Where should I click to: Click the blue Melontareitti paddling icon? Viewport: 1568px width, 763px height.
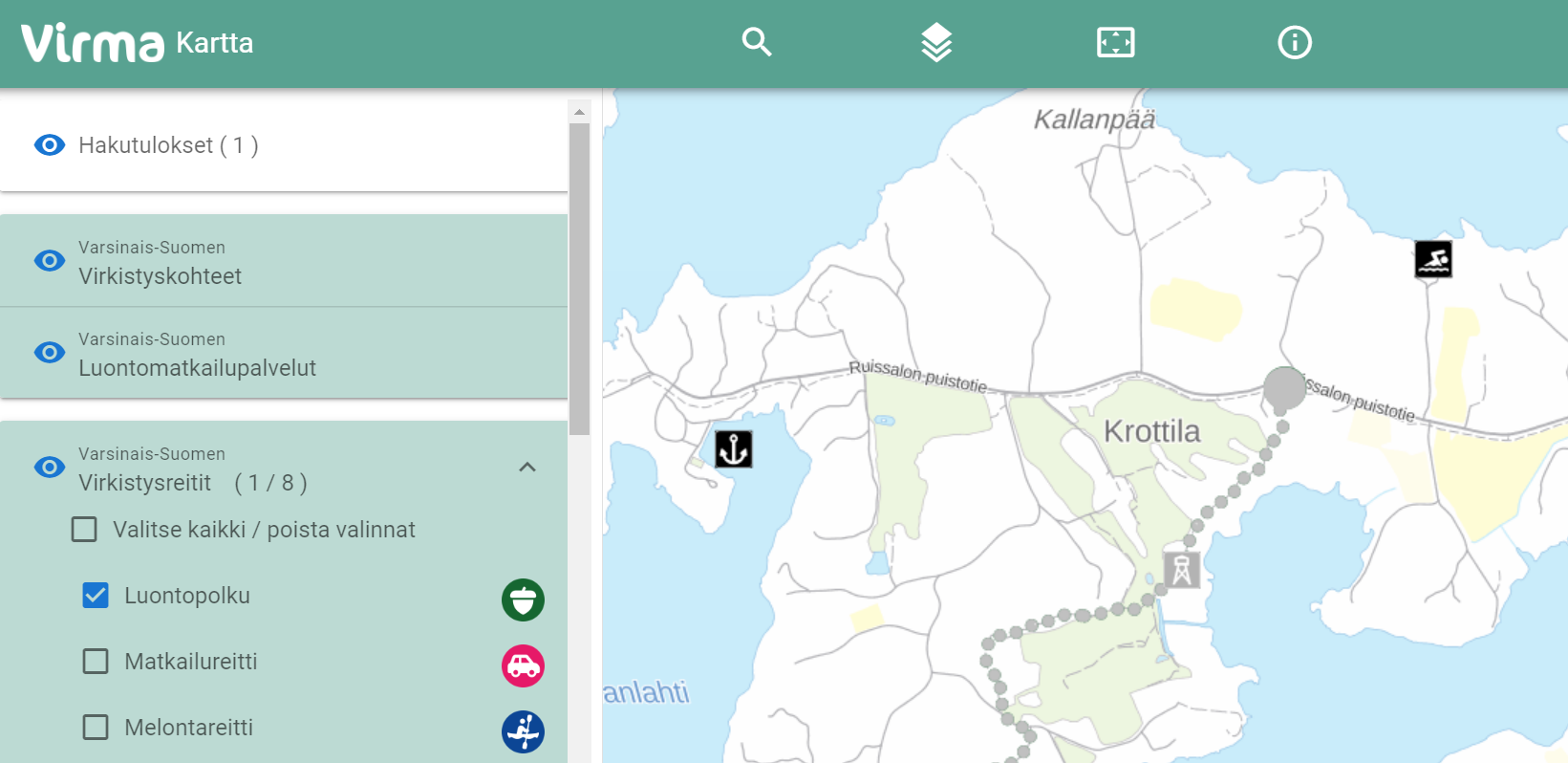point(523,731)
